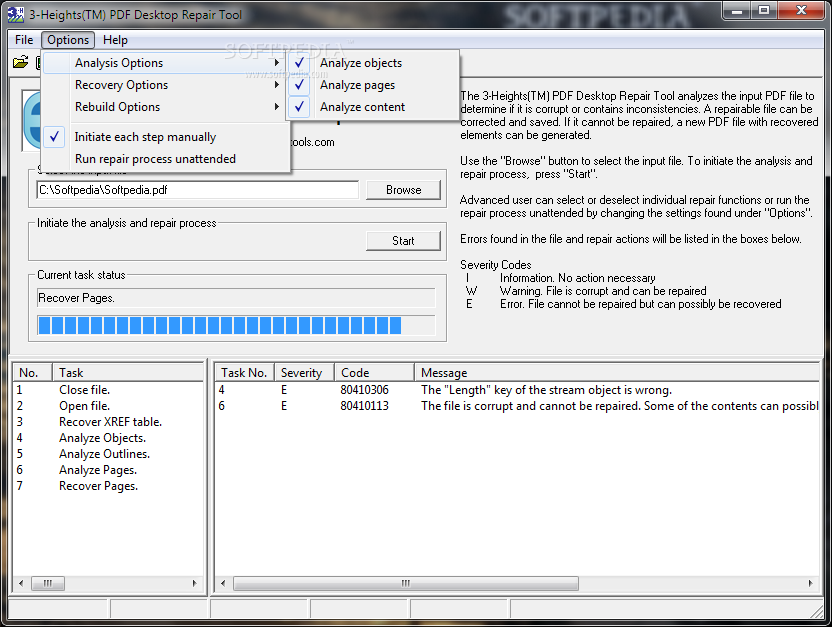
Task: Click the 3-Heights app icon in title bar
Action: (x=16, y=14)
